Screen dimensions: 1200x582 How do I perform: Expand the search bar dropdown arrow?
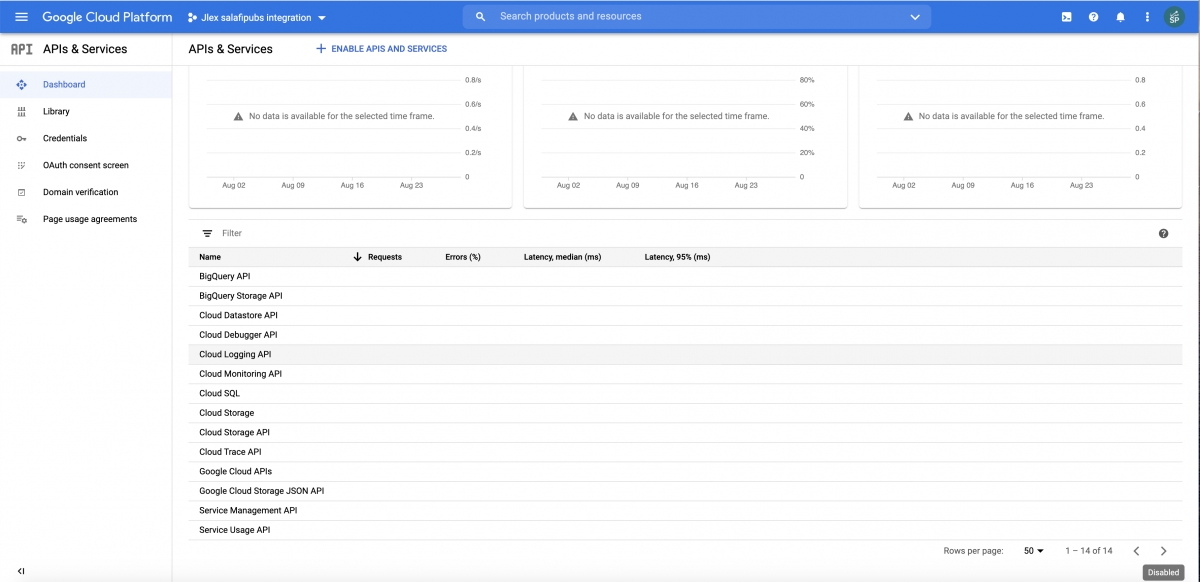click(914, 17)
